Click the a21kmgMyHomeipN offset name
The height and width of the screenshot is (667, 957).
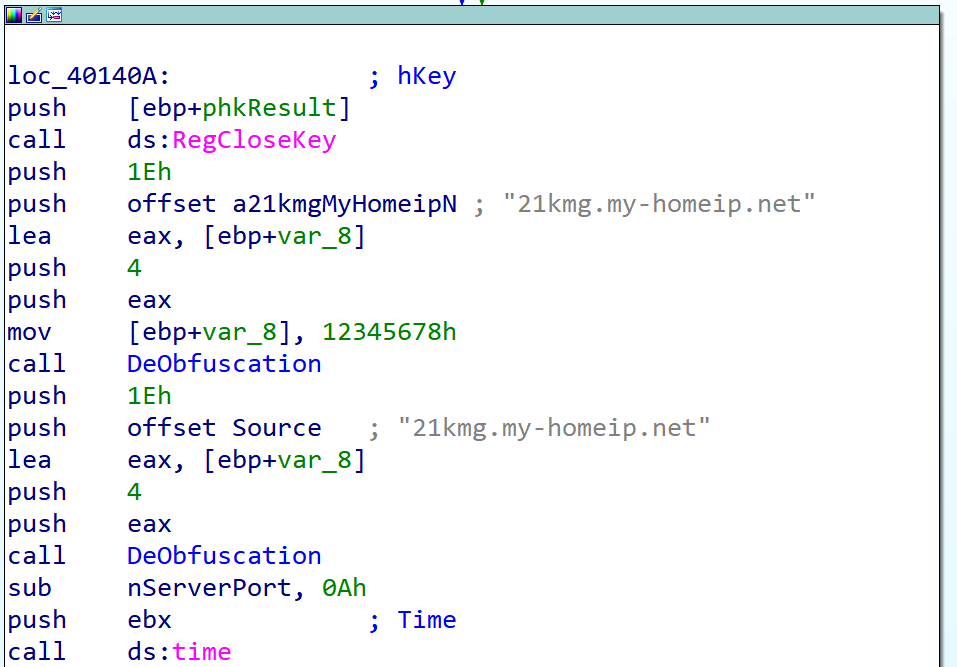344,204
